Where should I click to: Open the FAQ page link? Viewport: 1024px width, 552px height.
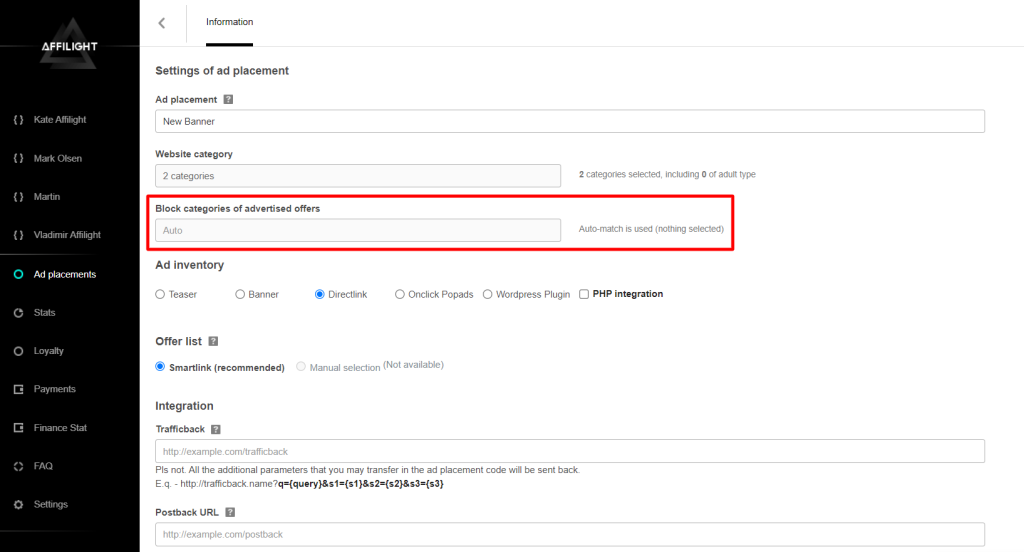tap(43, 466)
